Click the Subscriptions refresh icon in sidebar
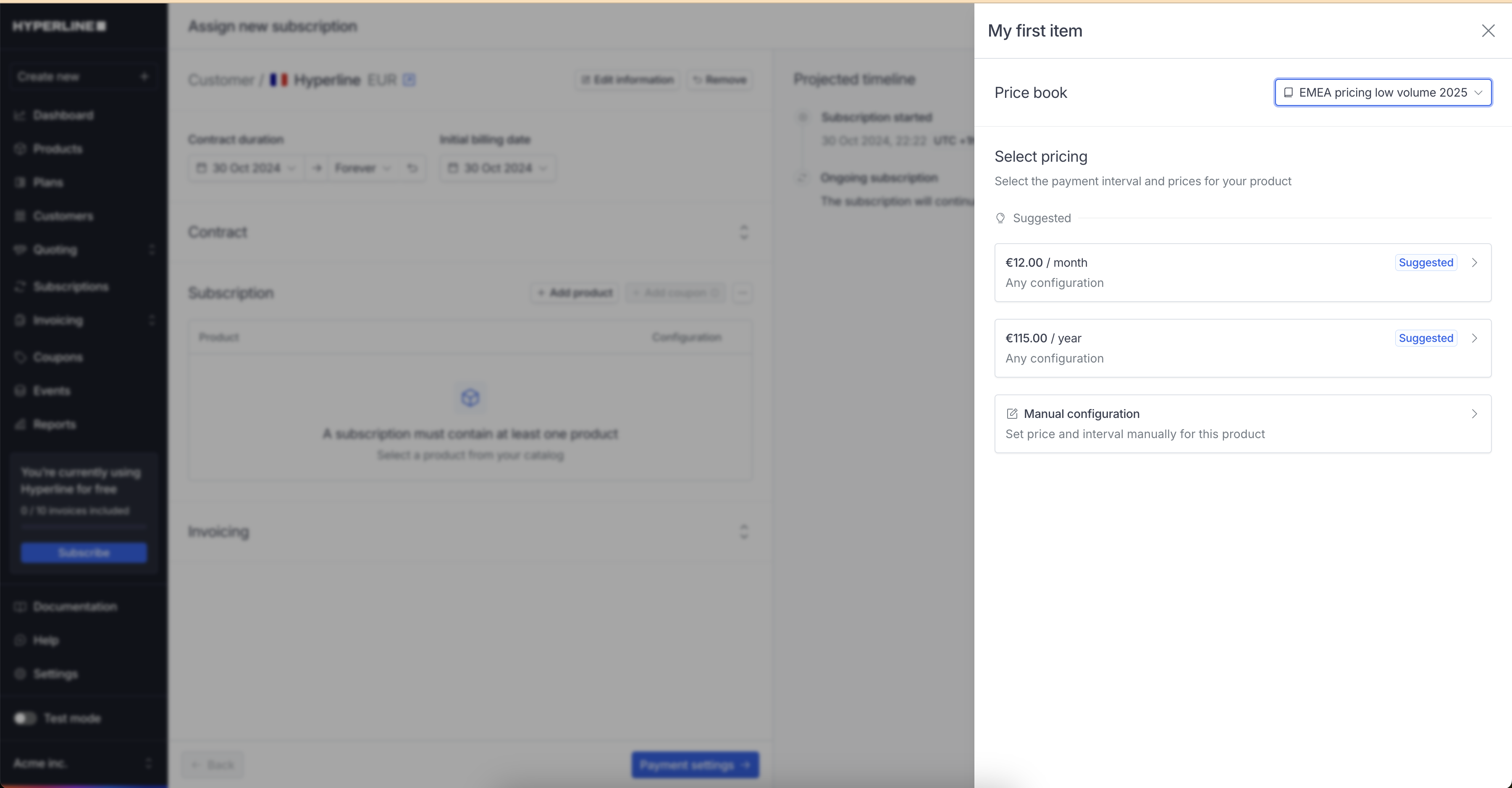Viewport: 1512px width, 788px height. click(20, 286)
